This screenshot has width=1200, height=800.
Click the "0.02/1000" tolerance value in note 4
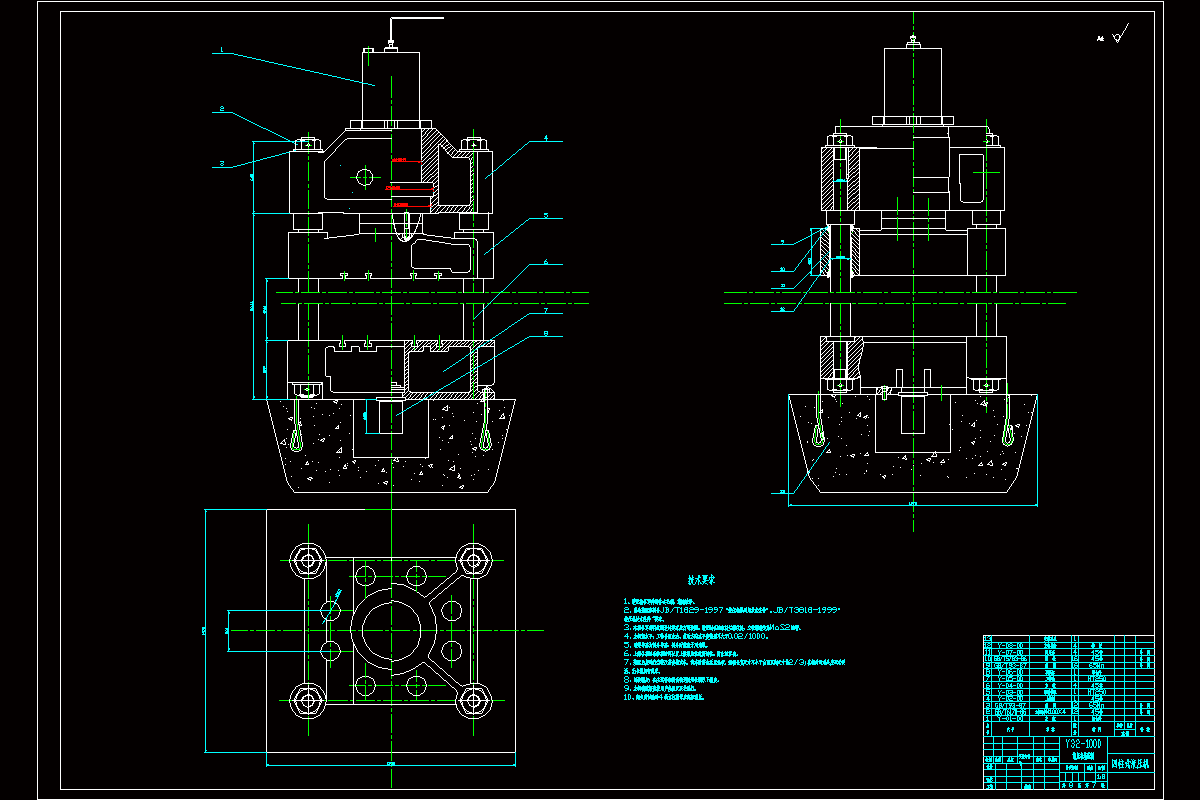pos(747,636)
